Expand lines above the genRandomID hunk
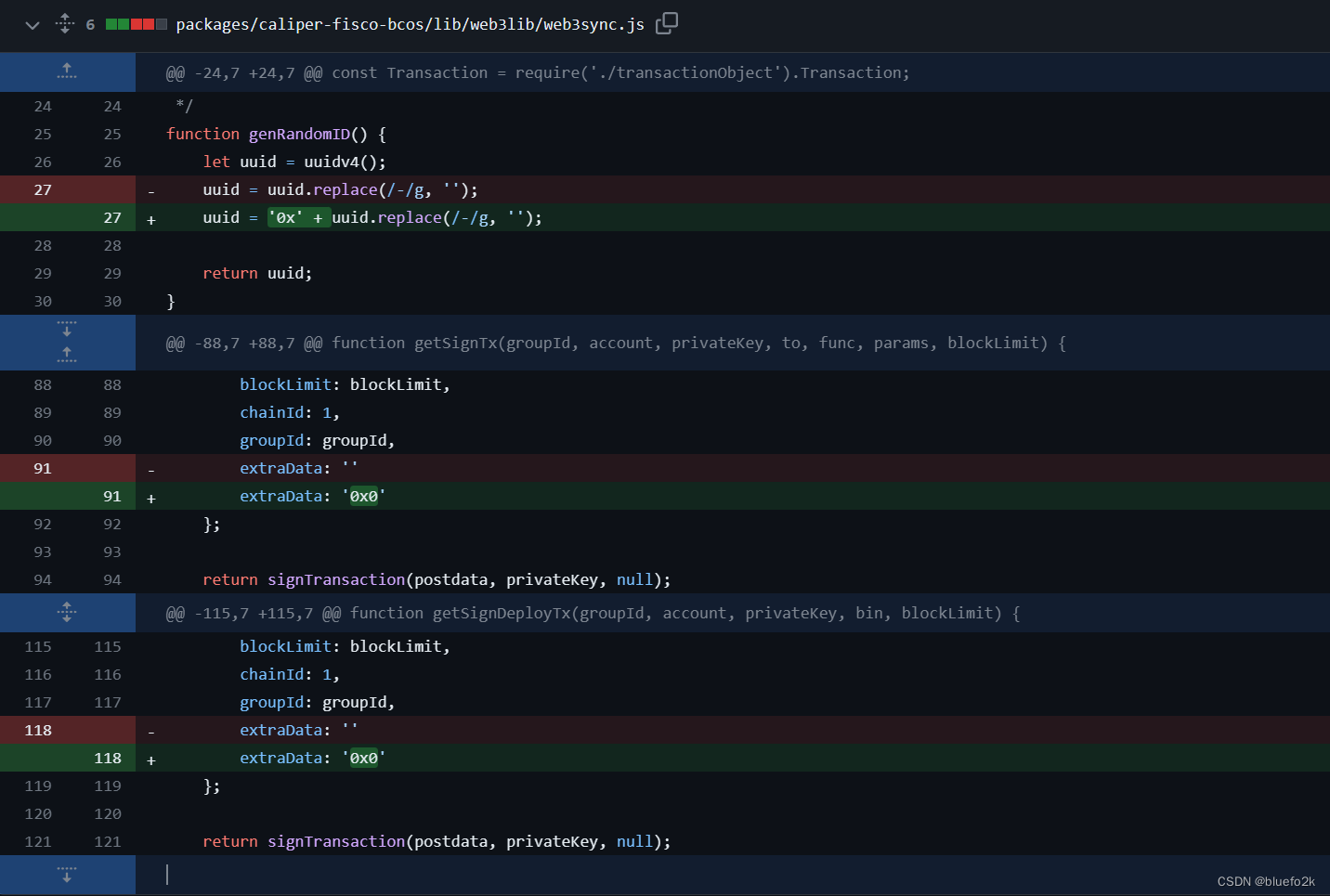Image resolution: width=1330 pixels, height=896 pixels. (x=67, y=71)
